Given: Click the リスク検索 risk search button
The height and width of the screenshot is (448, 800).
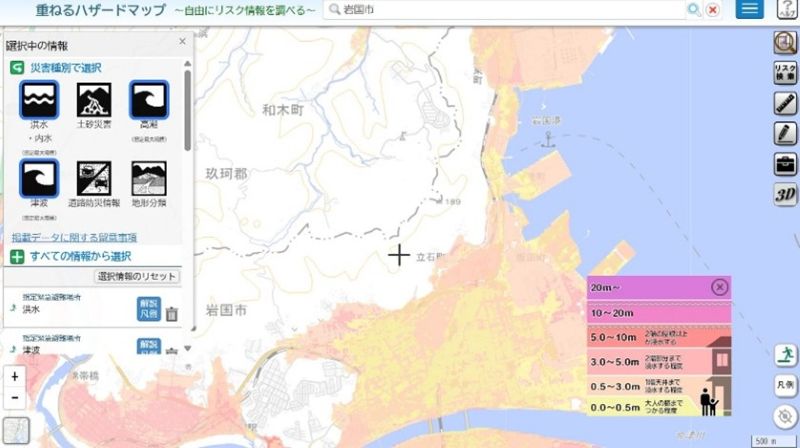Looking at the screenshot, I should pos(785,73).
